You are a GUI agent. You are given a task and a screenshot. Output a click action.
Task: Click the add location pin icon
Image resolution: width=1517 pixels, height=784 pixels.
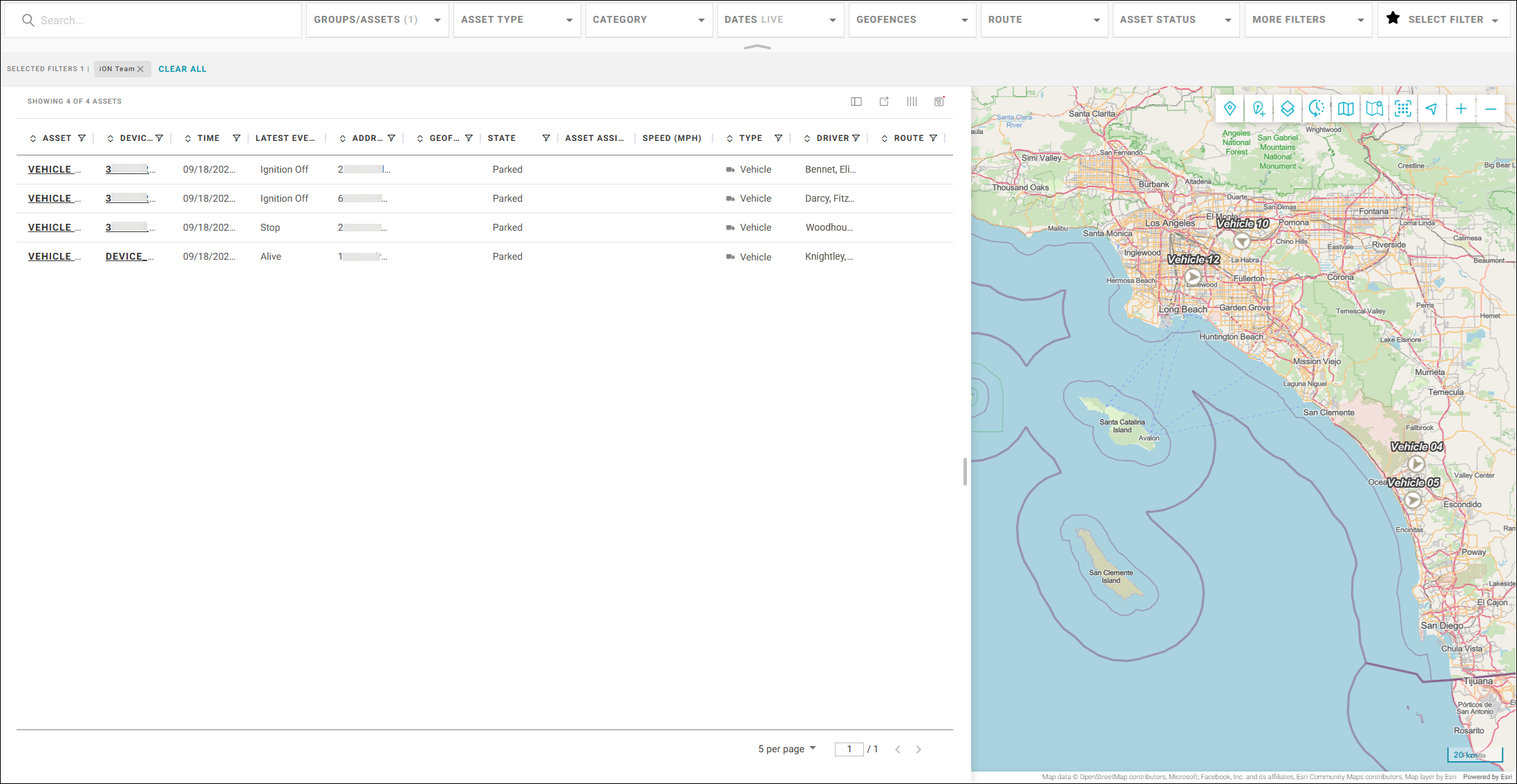1259,109
